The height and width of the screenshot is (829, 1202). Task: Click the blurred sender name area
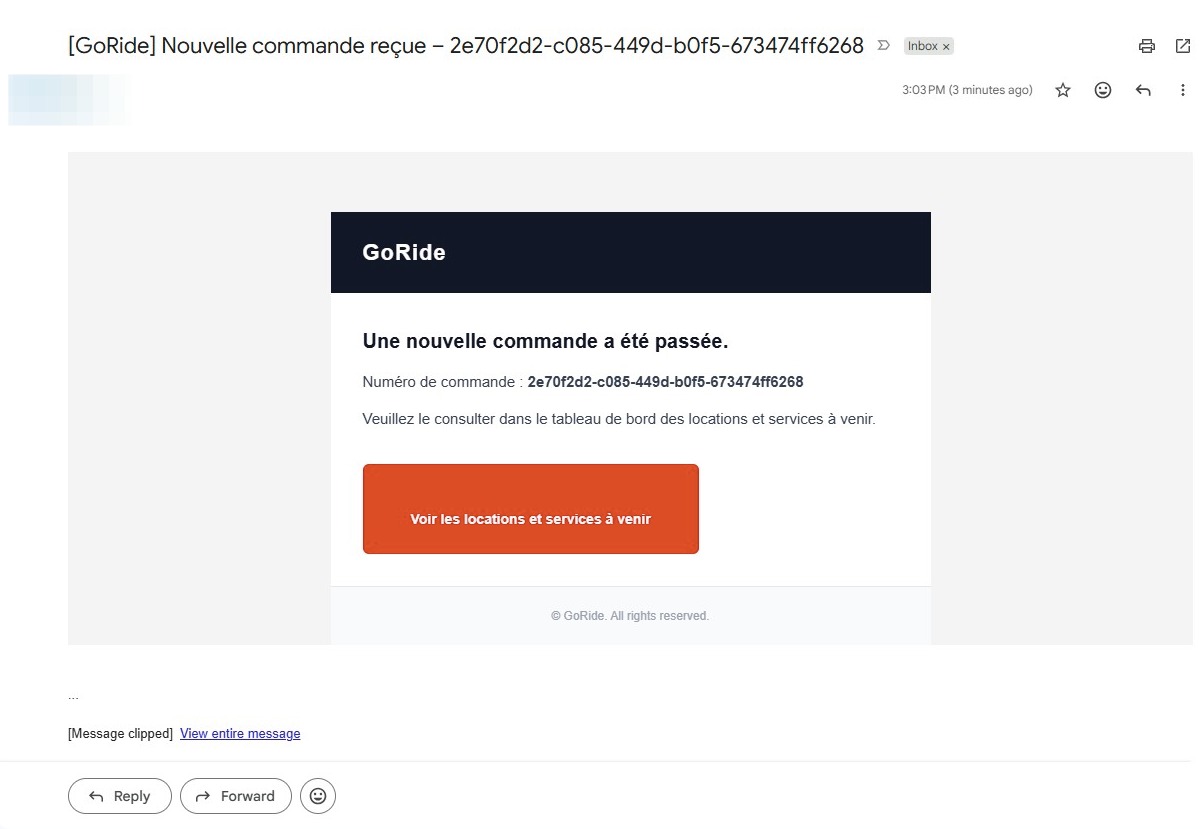pyautogui.click(x=68, y=100)
